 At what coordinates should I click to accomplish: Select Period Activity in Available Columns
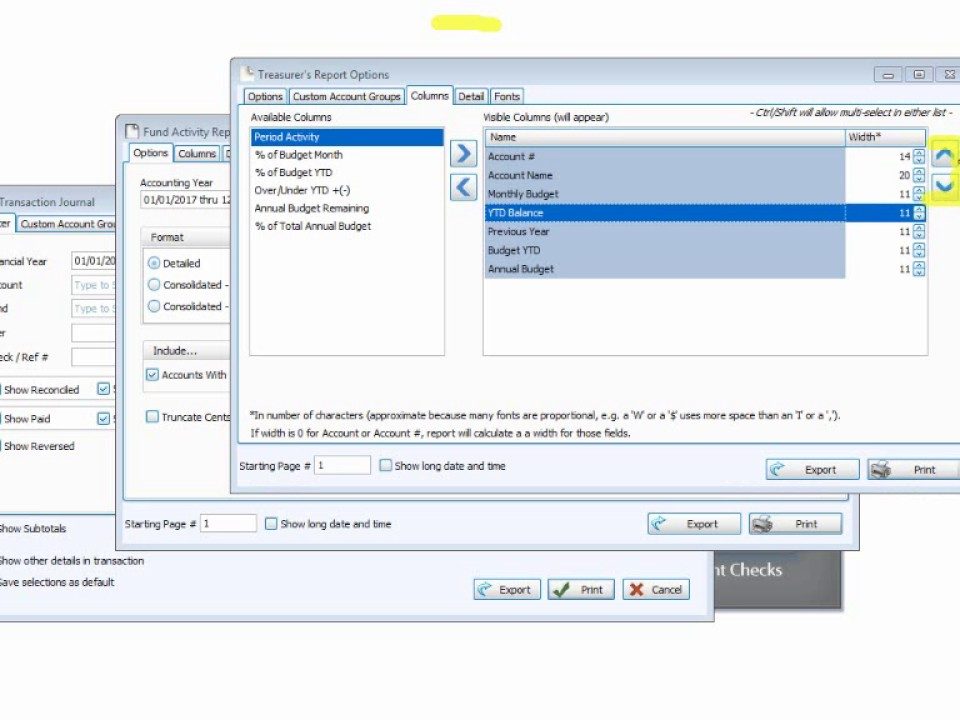point(346,137)
